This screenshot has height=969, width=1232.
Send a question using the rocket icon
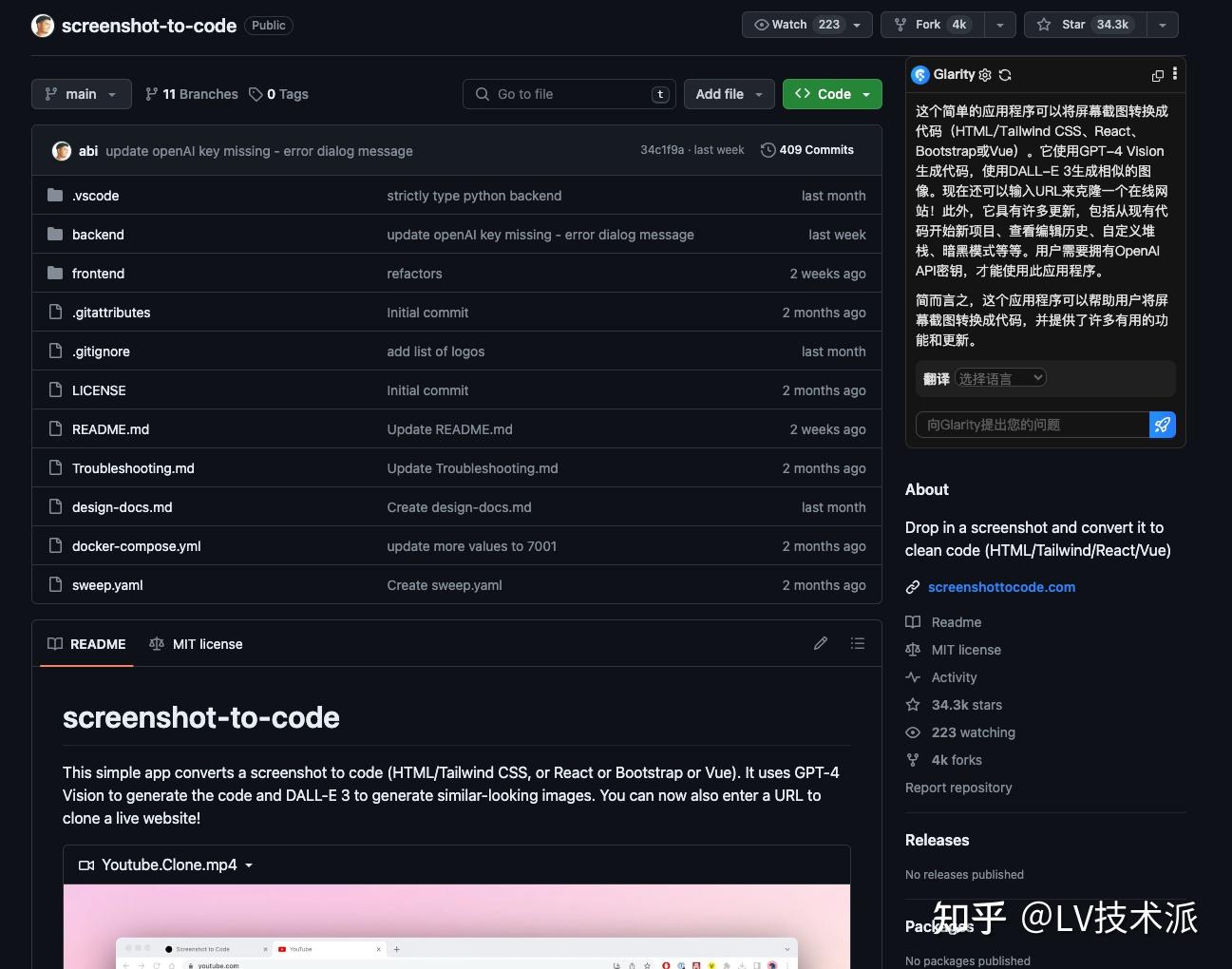(x=1162, y=425)
